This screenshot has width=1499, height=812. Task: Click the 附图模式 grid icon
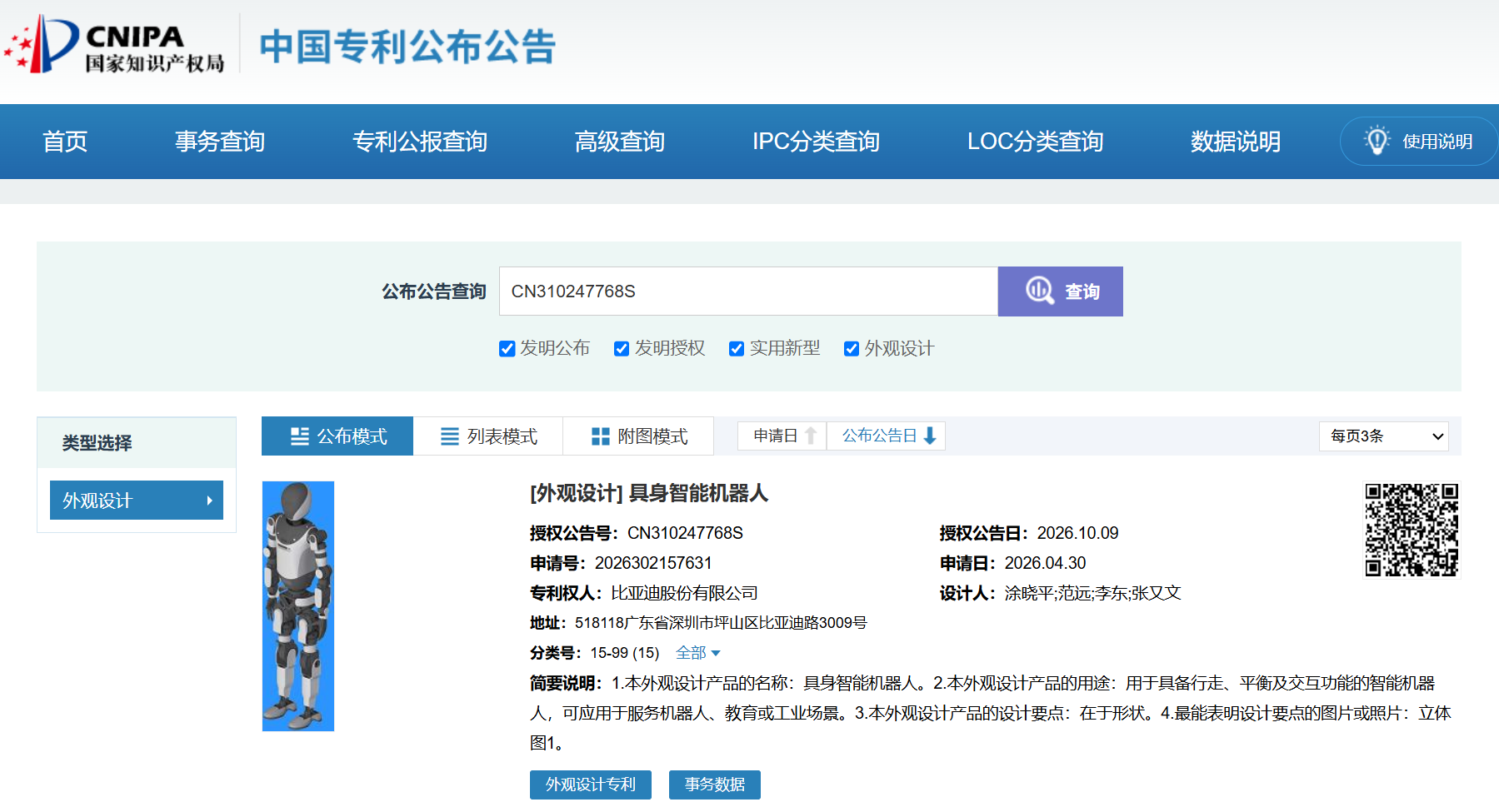click(601, 436)
